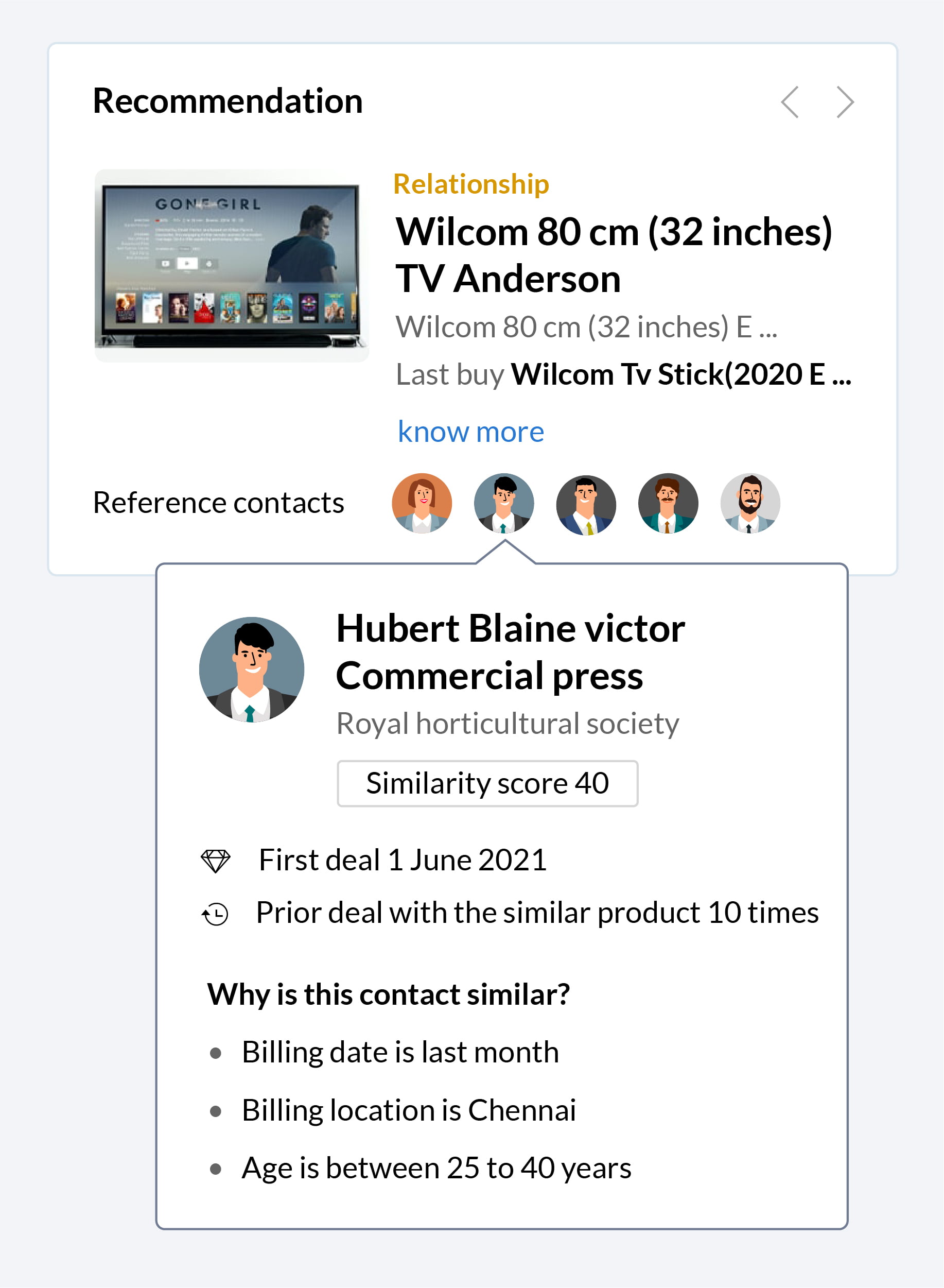Click the Last buy Wilcom Tv Stick text
The height and width of the screenshot is (1288, 944).
623,374
